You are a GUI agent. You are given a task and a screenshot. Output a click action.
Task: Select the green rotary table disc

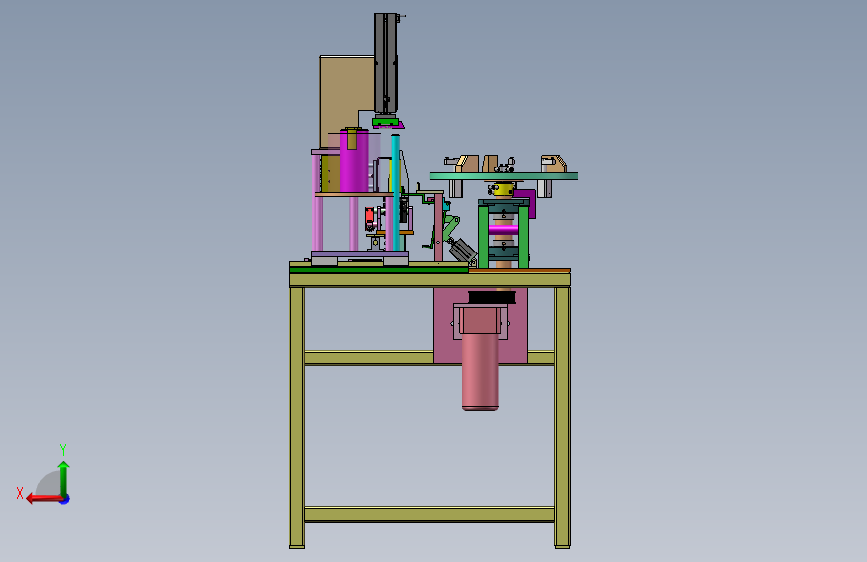tap(504, 176)
